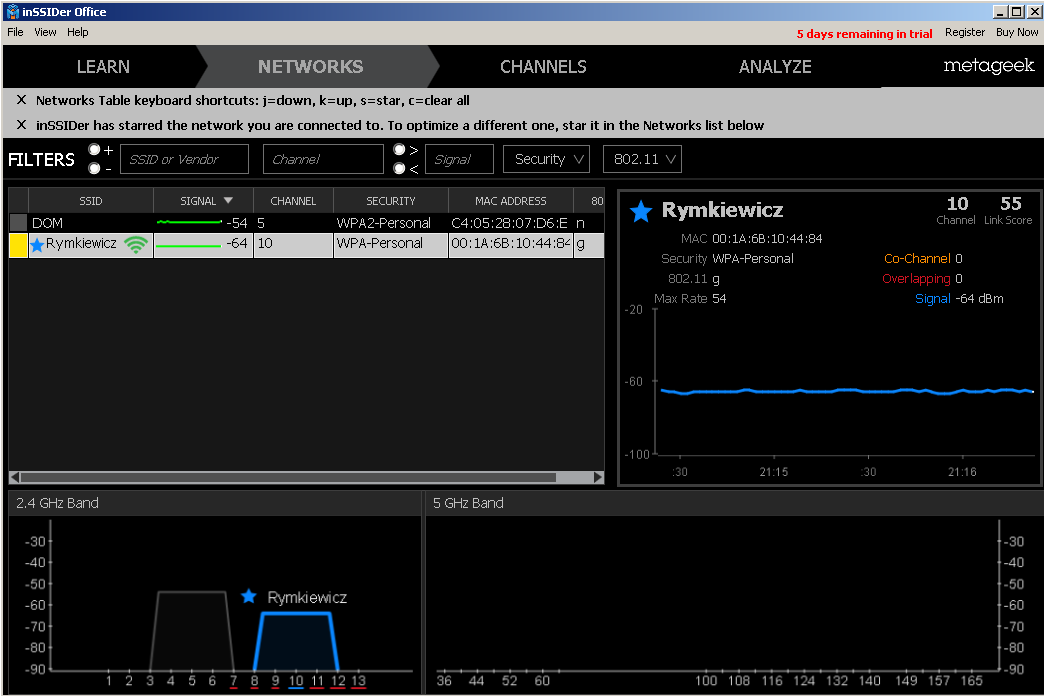Focus the SSID or Vendor filter field

point(184,159)
